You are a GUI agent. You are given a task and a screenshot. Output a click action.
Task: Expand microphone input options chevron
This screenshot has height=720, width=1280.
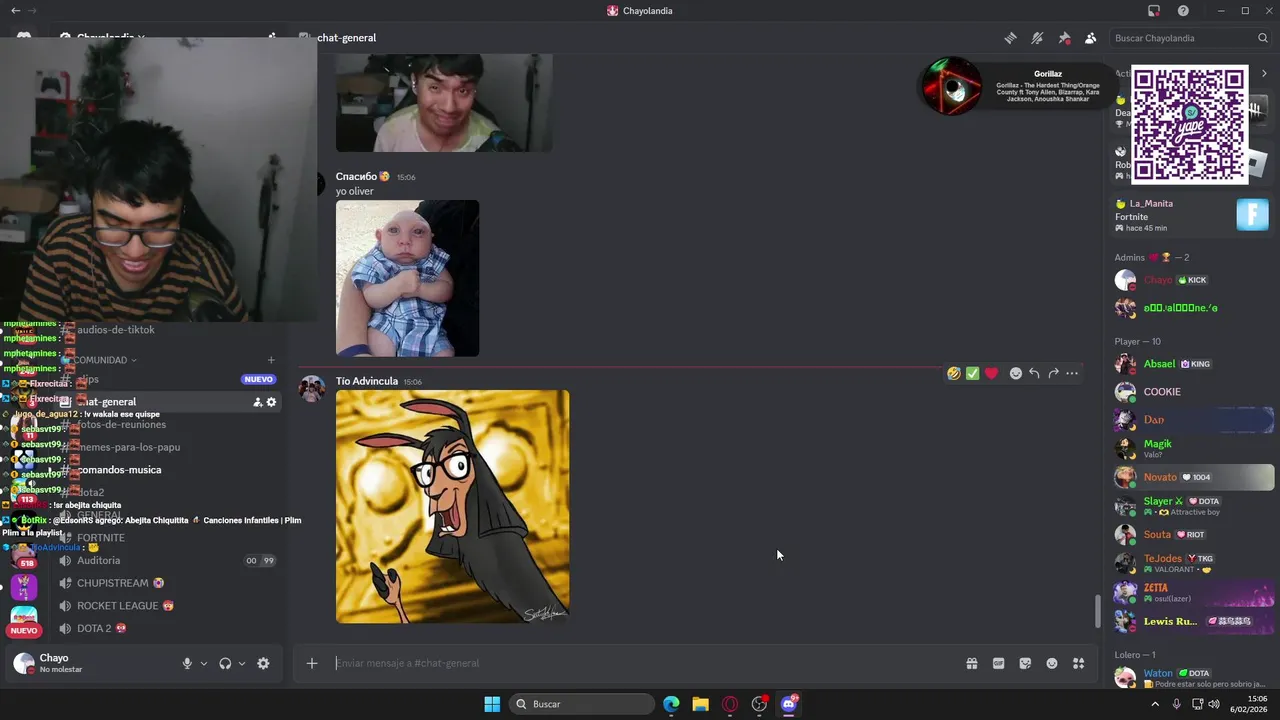coord(204,663)
